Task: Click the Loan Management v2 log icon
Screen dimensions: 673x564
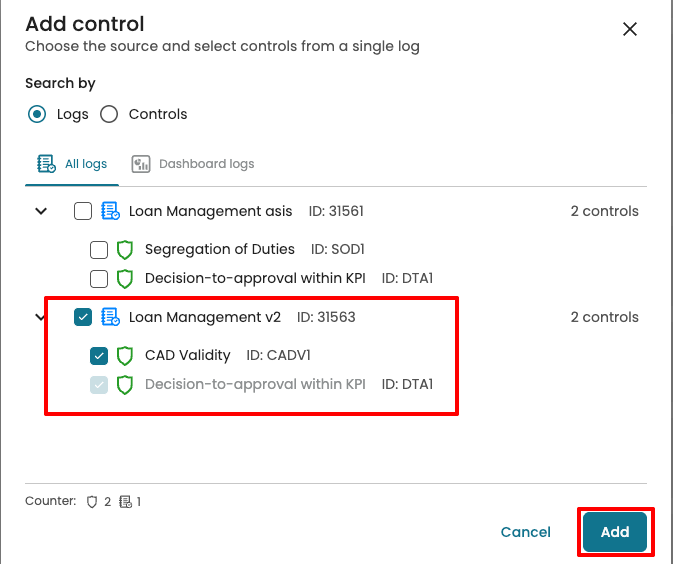Action: click(111, 318)
